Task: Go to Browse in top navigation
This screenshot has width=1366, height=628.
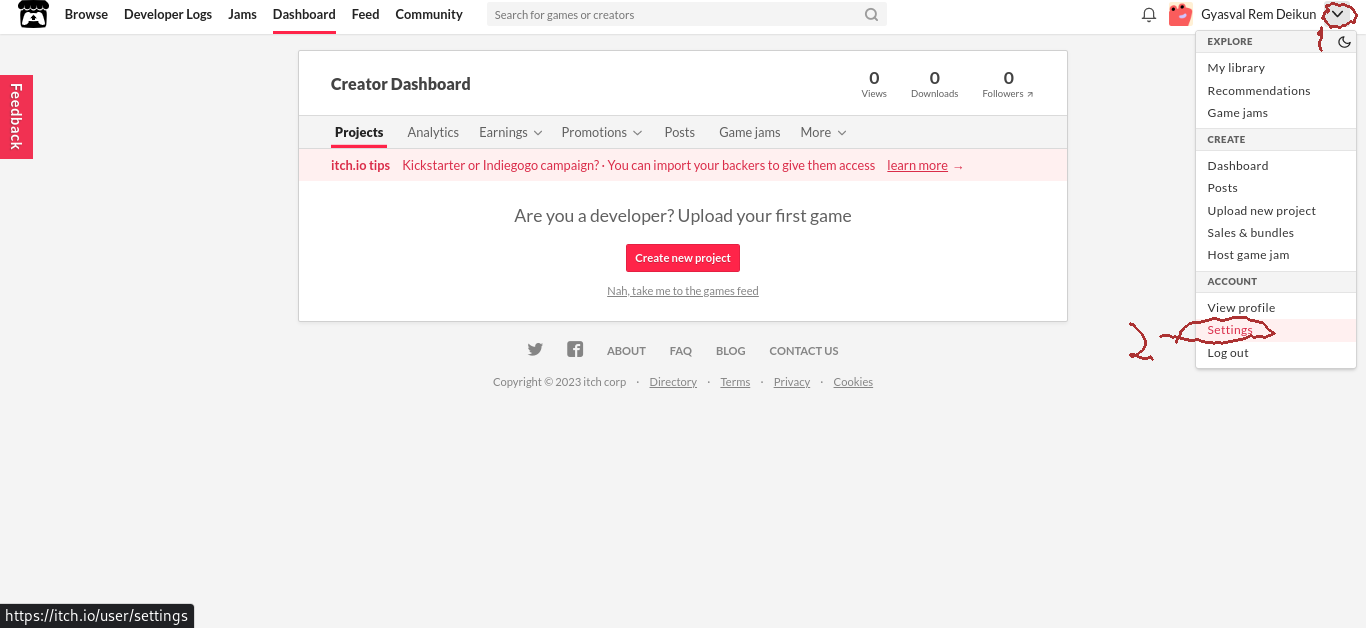Action: 86,14
